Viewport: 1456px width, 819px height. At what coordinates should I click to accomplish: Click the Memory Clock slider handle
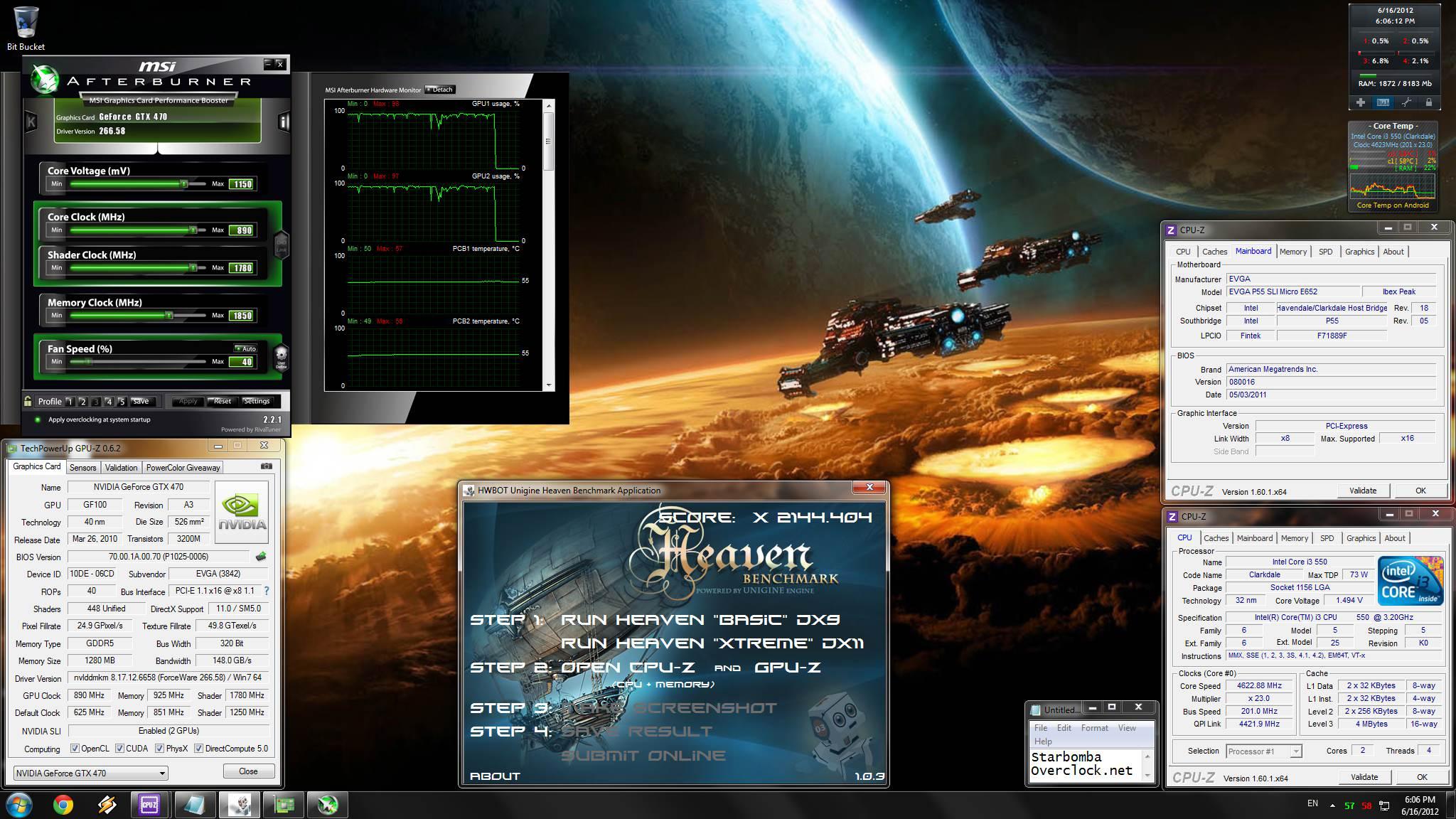169,315
